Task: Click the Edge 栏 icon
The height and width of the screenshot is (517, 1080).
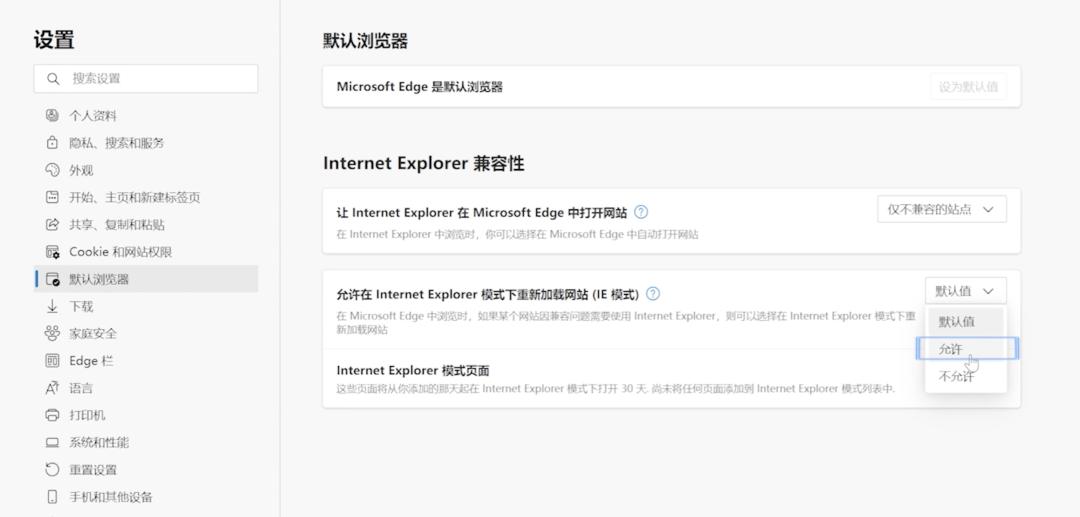Action: pyautogui.click(x=52, y=361)
